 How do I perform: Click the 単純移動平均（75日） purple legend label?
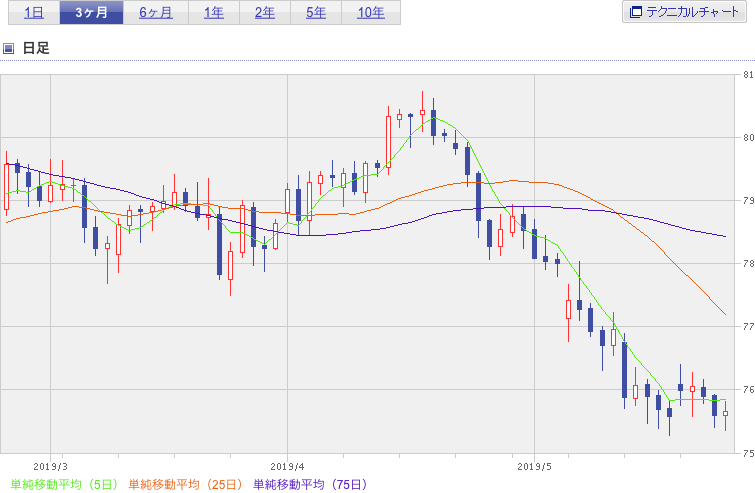pos(311,484)
